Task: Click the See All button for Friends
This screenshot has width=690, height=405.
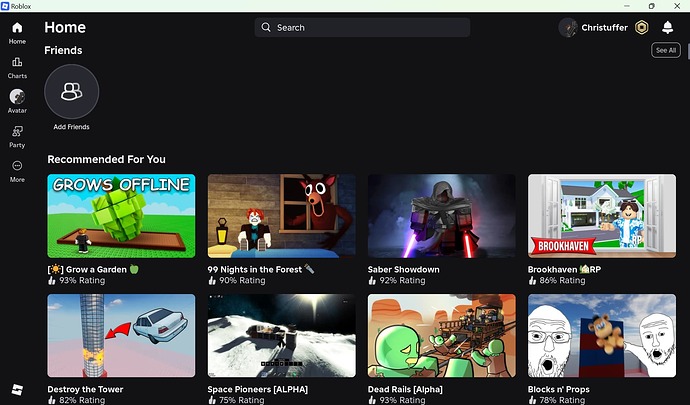Action: click(666, 50)
